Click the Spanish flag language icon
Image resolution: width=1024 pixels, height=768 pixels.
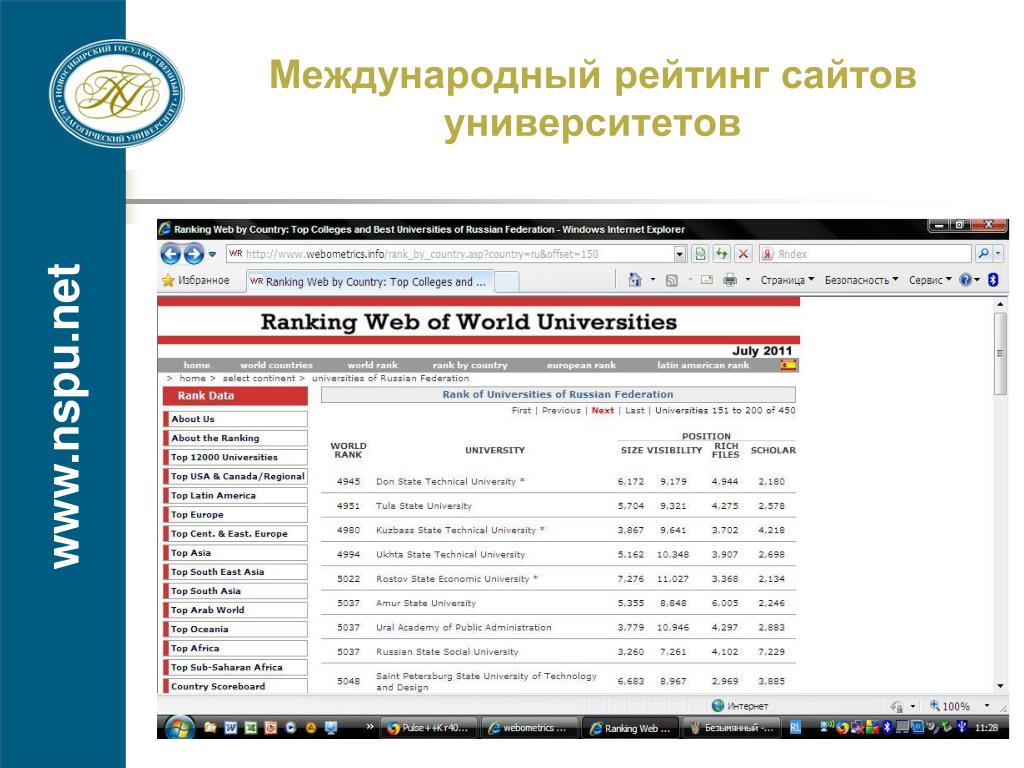789,365
